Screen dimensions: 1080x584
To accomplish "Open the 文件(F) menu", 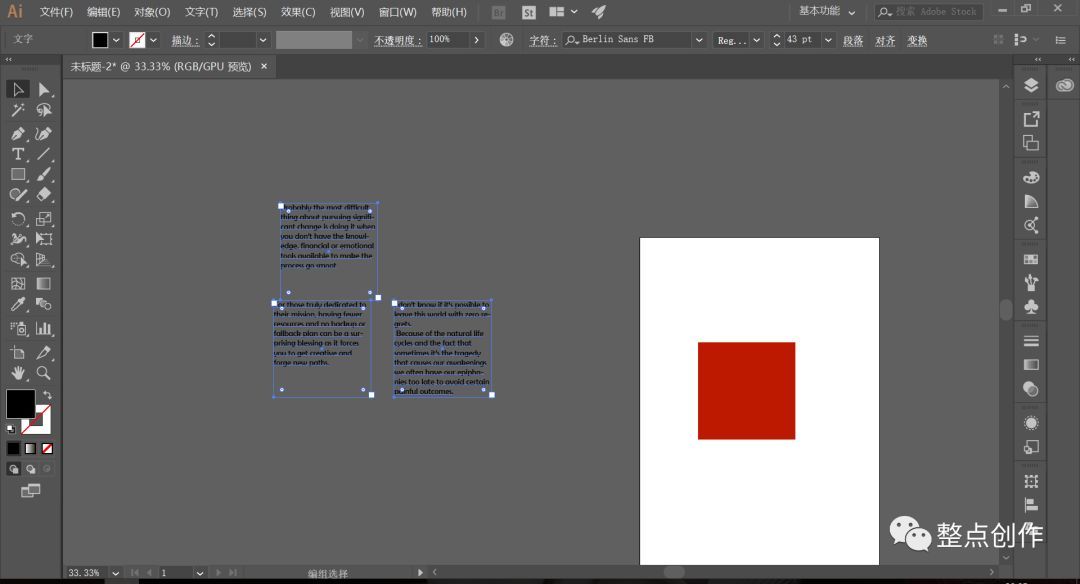I will coord(56,12).
